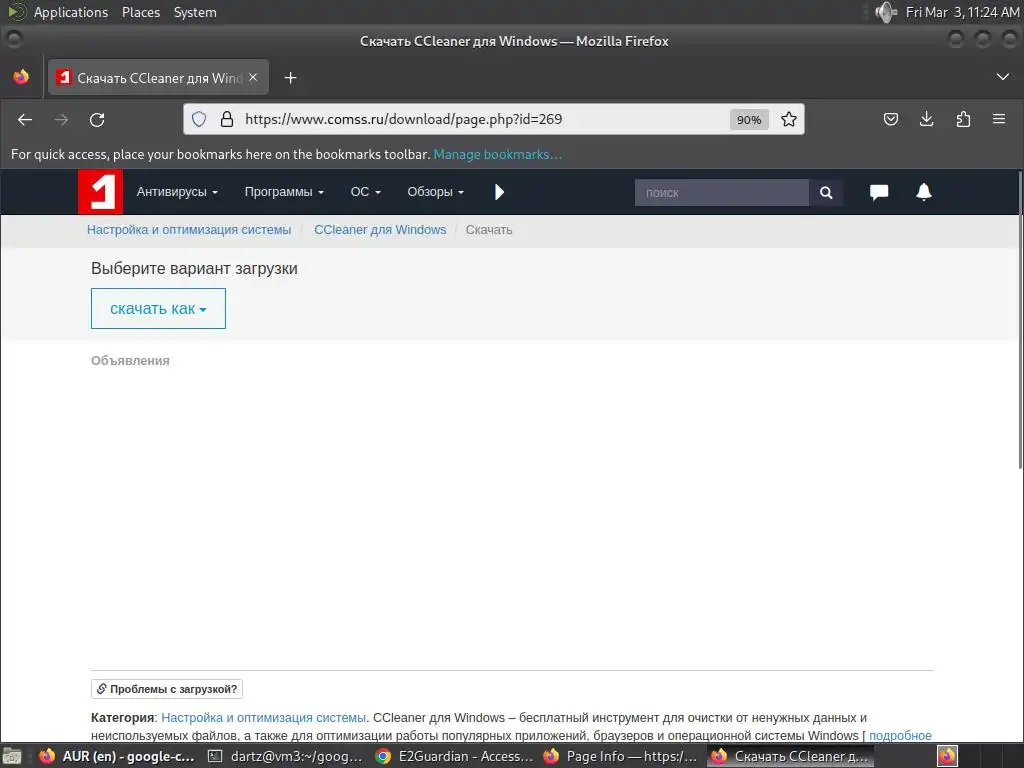
Task: Open the Places menu
Action: pyautogui.click(x=141, y=12)
